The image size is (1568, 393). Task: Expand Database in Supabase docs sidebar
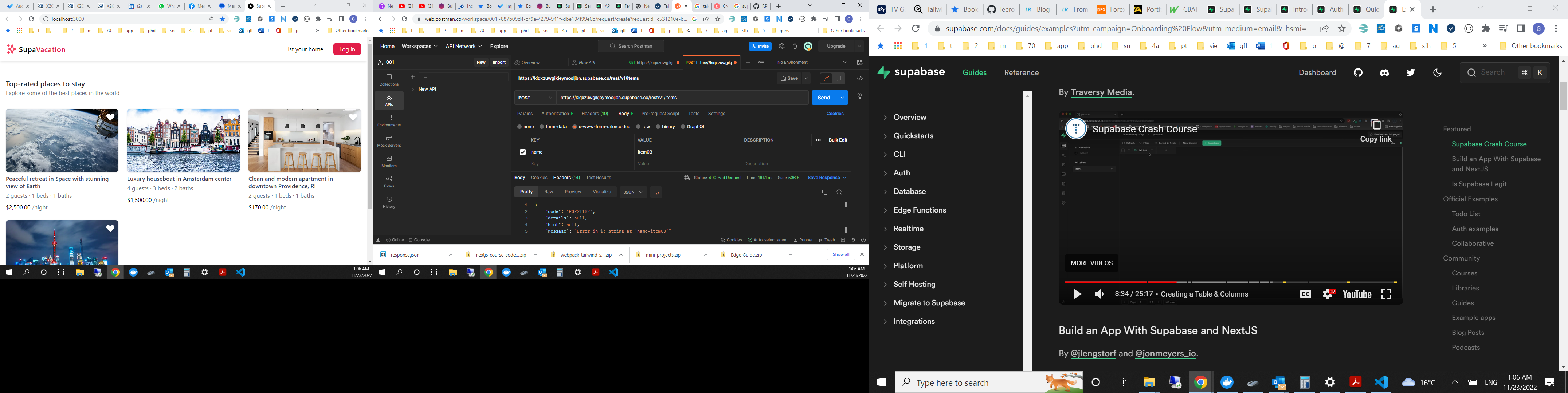tap(909, 192)
